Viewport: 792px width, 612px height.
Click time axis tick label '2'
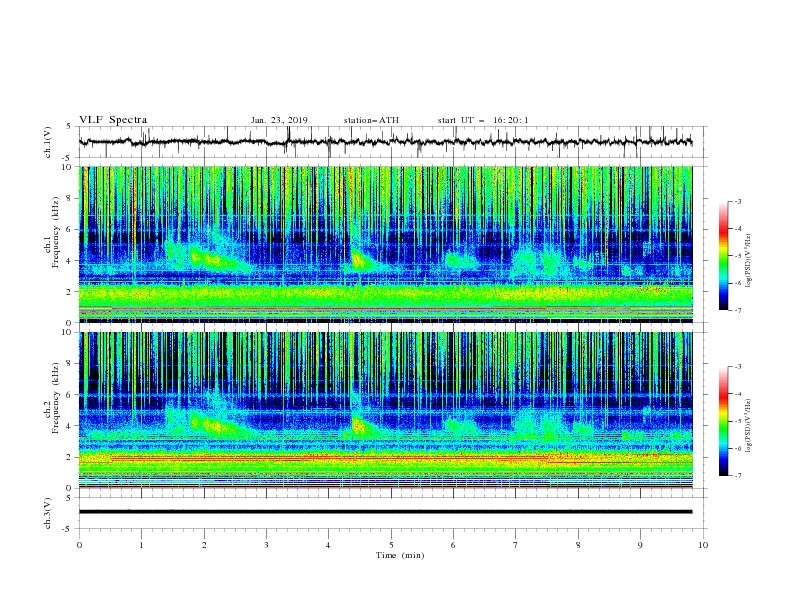(204, 545)
